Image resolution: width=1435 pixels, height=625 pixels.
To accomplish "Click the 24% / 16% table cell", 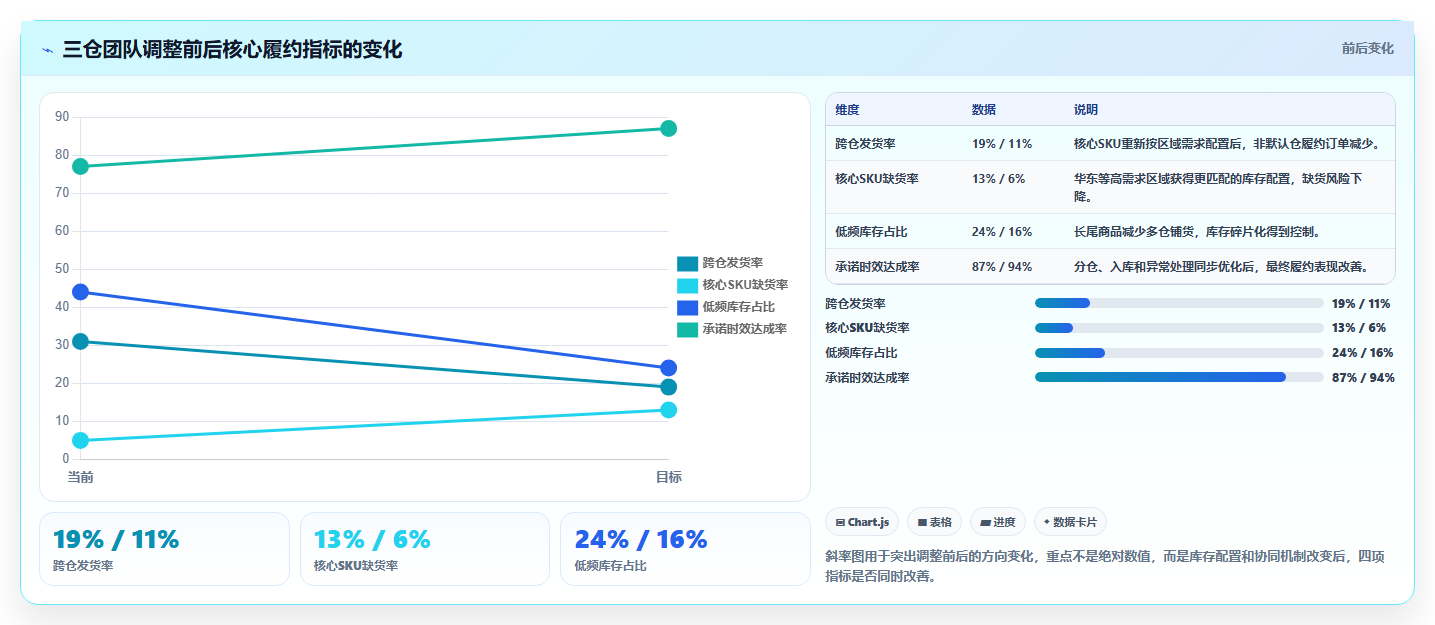I will pyautogui.click(x=1002, y=232).
